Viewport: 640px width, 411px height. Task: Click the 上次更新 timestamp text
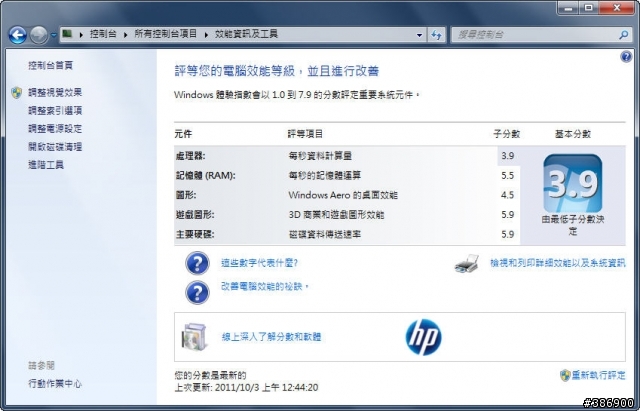247,387
